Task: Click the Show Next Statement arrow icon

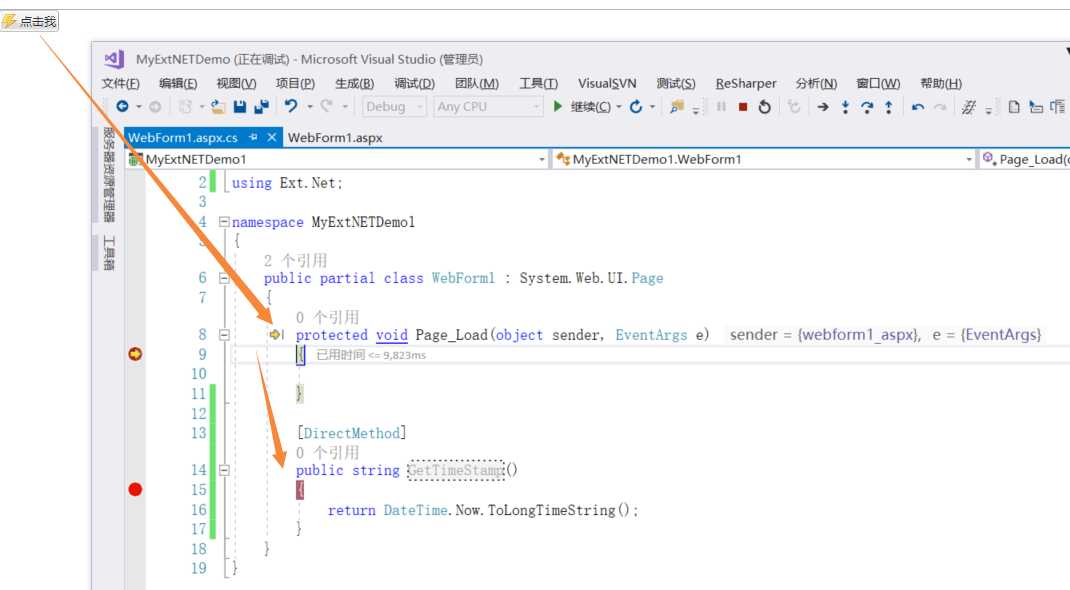Action: click(823, 106)
